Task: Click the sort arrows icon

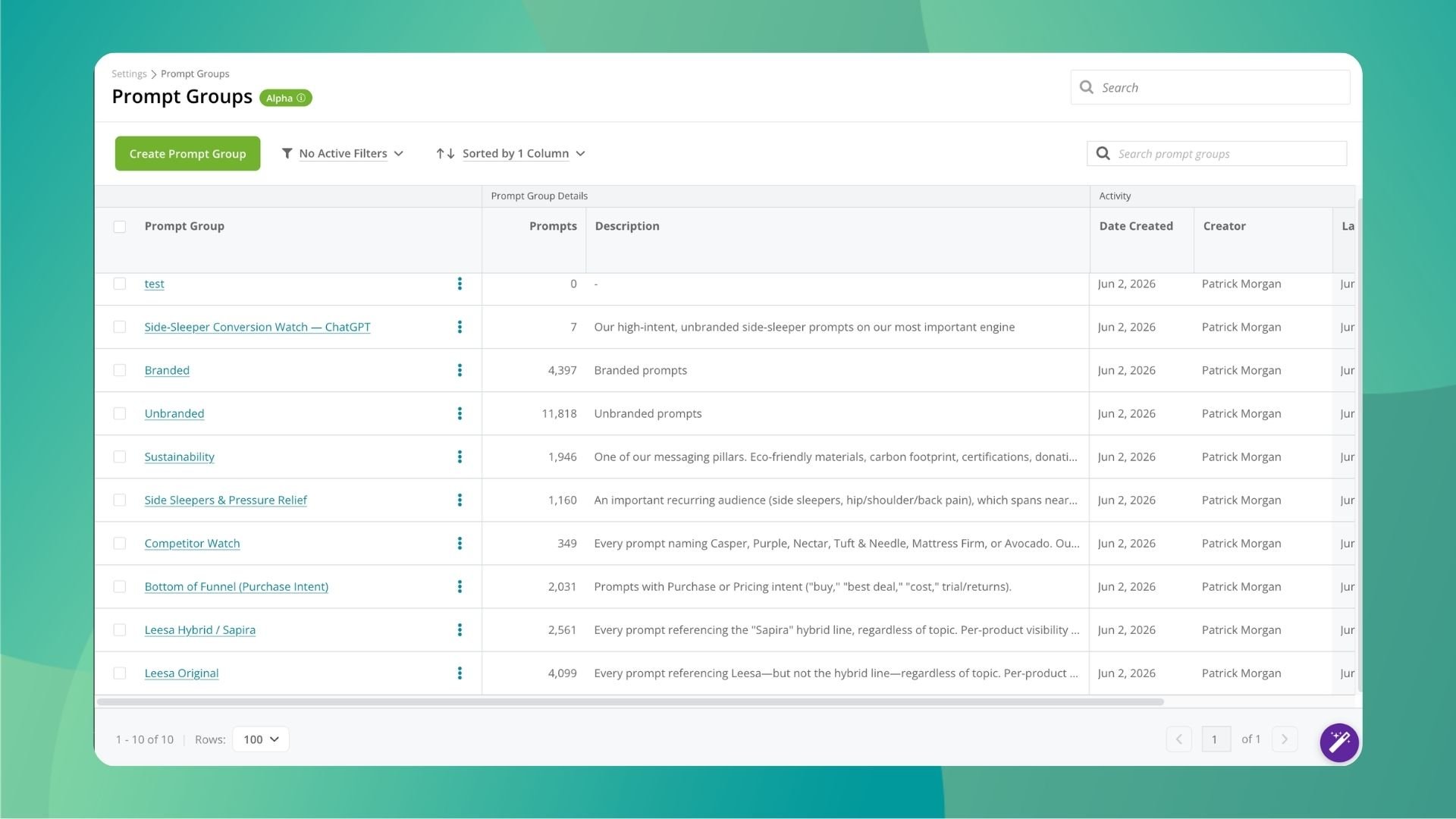Action: click(445, 153)
